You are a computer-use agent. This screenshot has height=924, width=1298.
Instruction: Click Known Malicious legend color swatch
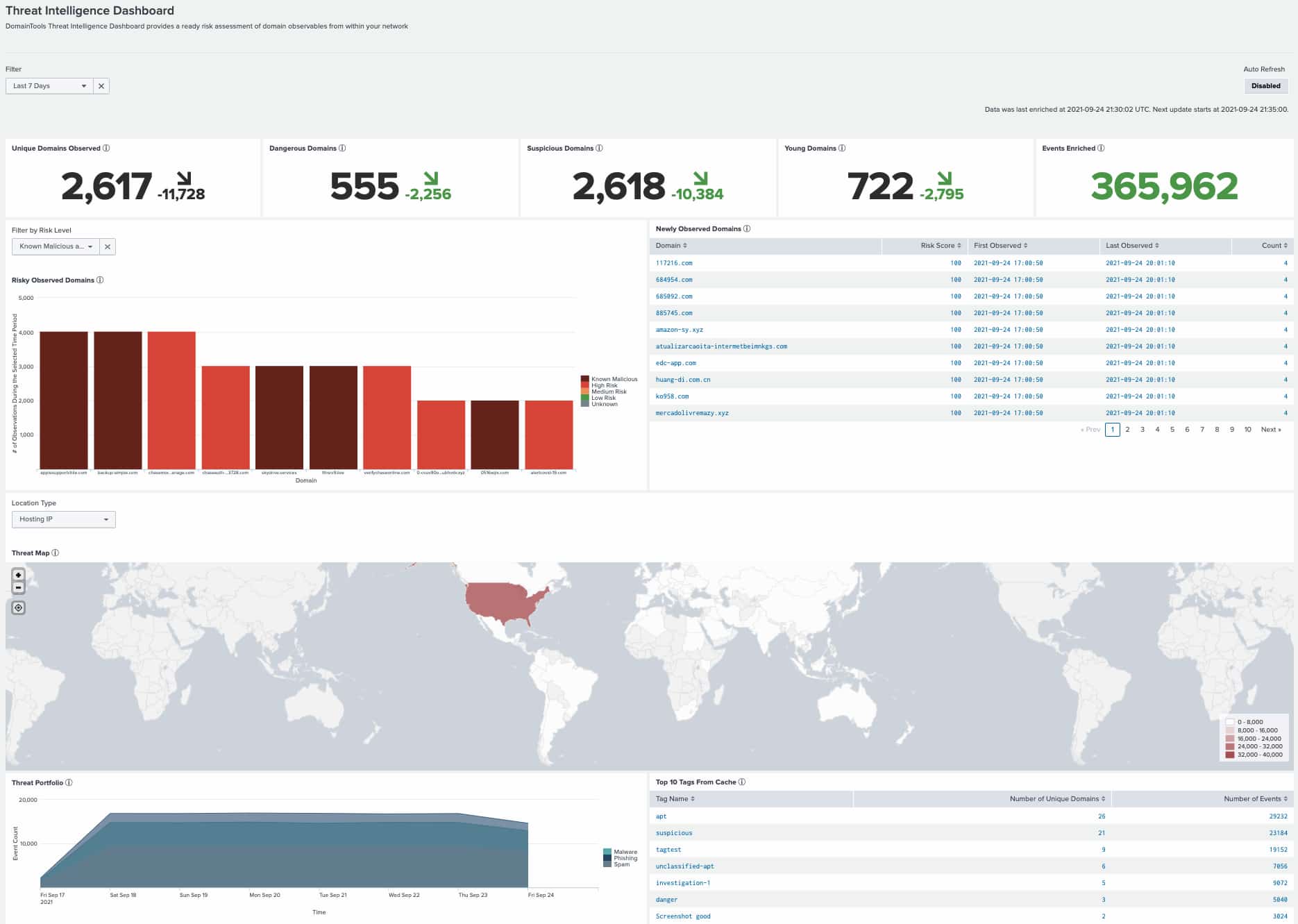[585, 379]
